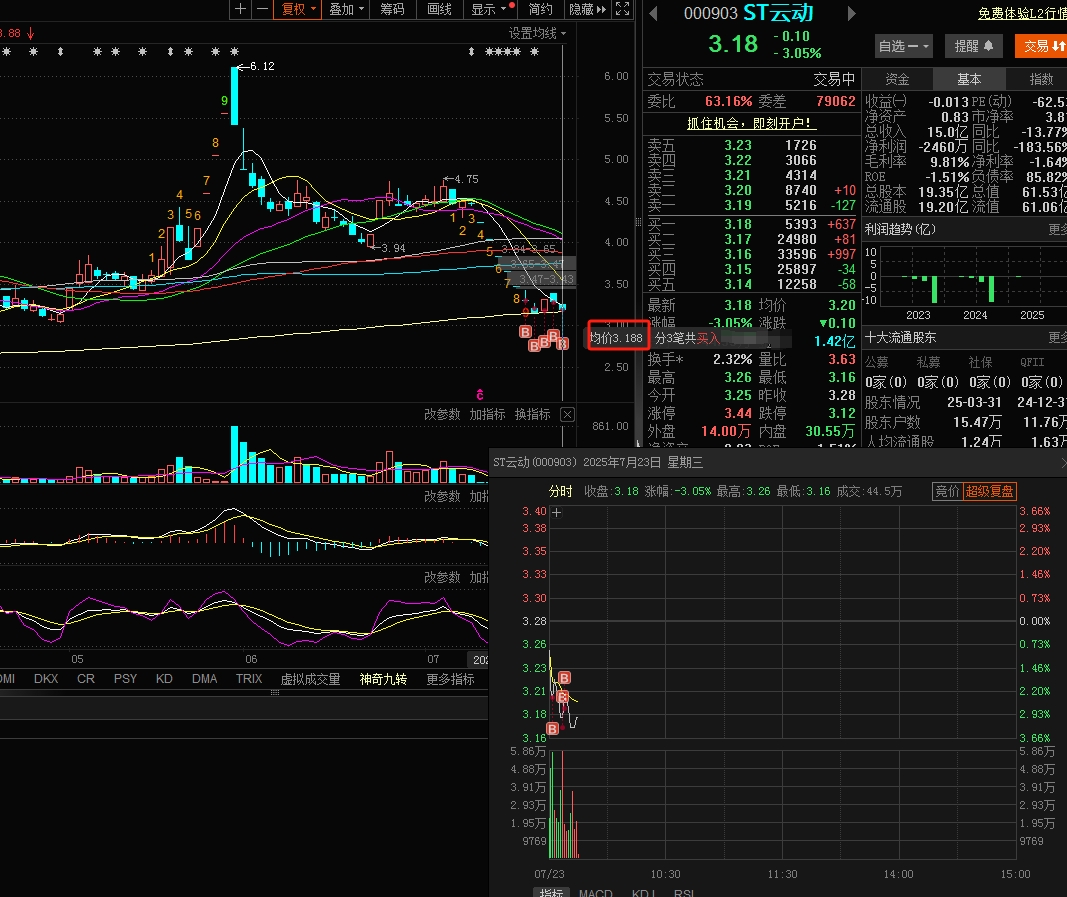Click 改参数 on the MACD panel

pyautogui.click(x=442, y=496)
